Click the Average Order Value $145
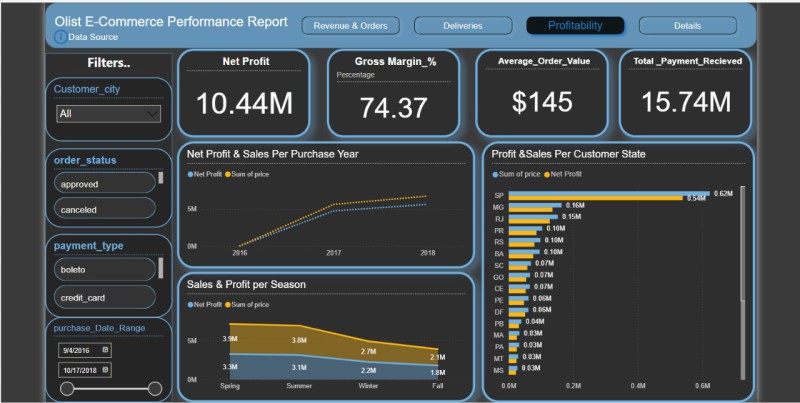 (542, 102)
